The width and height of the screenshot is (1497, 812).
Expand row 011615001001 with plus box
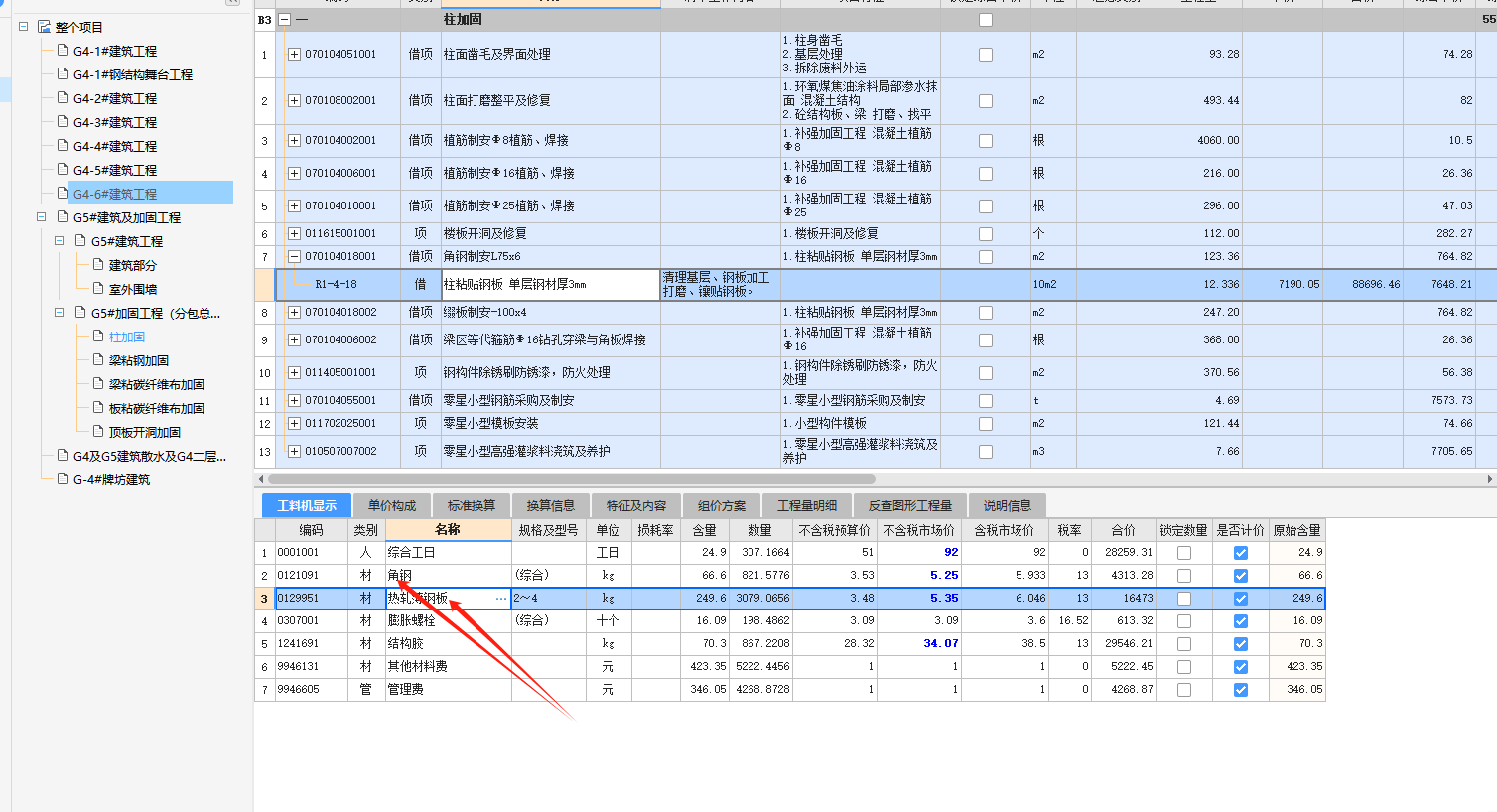[x=294, y=234]
